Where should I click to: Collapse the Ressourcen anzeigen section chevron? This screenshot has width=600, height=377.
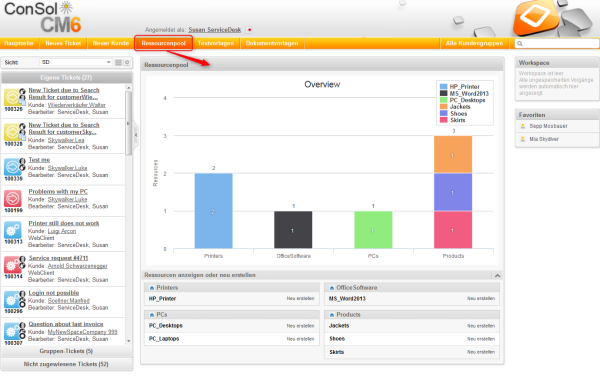pyautogui.click(x=497, y=276)
